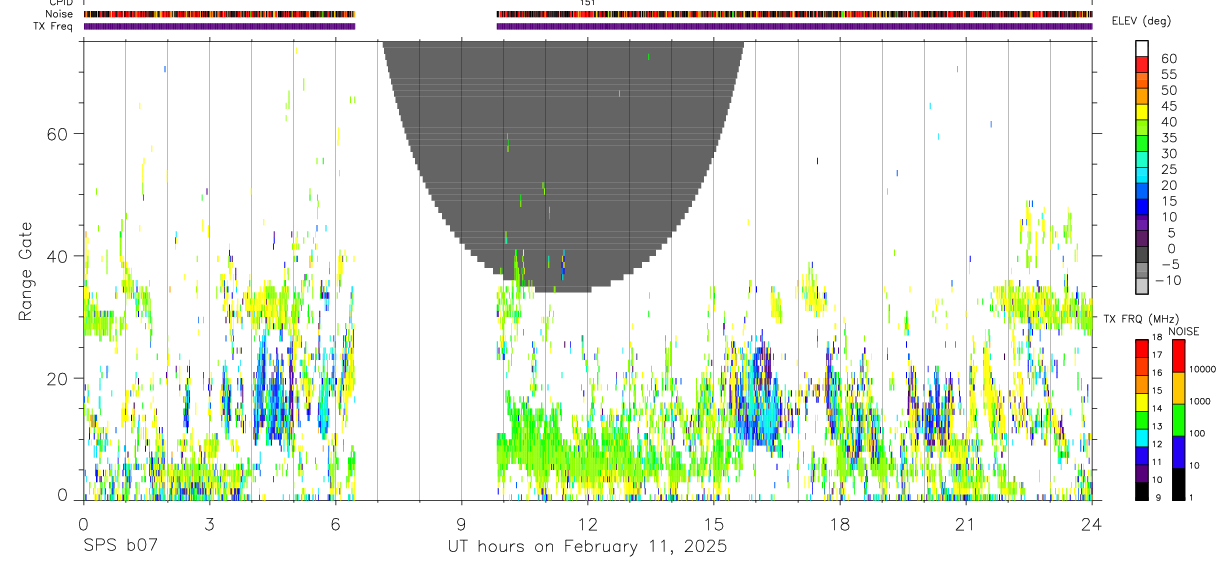Image resolution: width=1228 pixels, height=567 pixels.
Task: Click x-axis tick label '24'
Action: [x=1092, y=524]
